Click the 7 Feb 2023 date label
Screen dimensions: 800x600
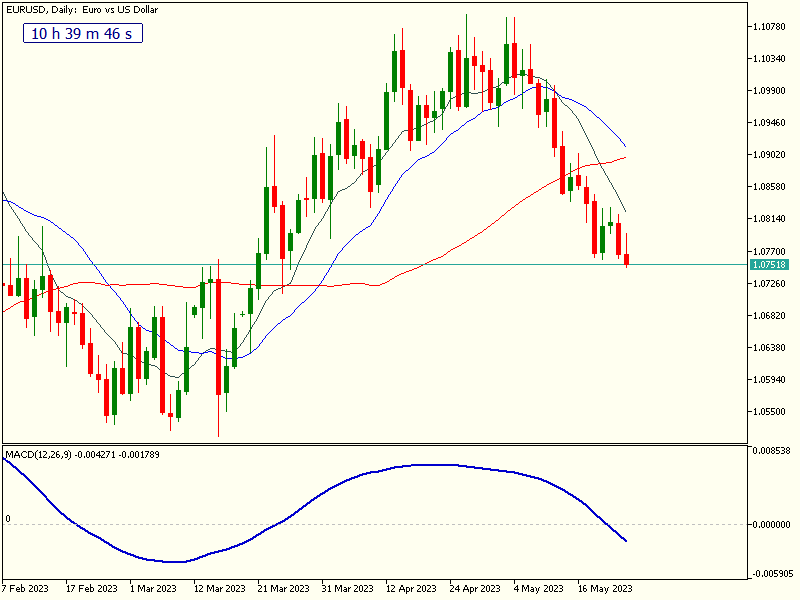click(27, 588)
